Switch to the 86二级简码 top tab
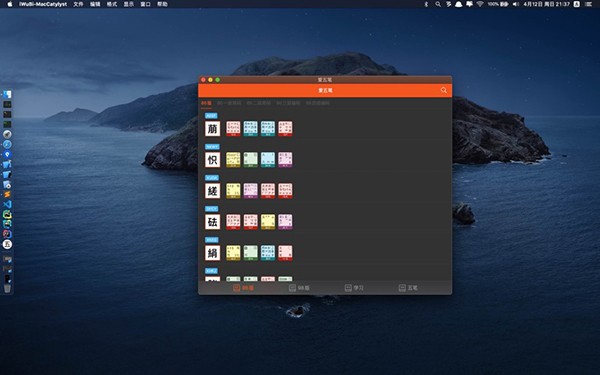The height and width of the screenshot is (375, 600). coord(259,103)
